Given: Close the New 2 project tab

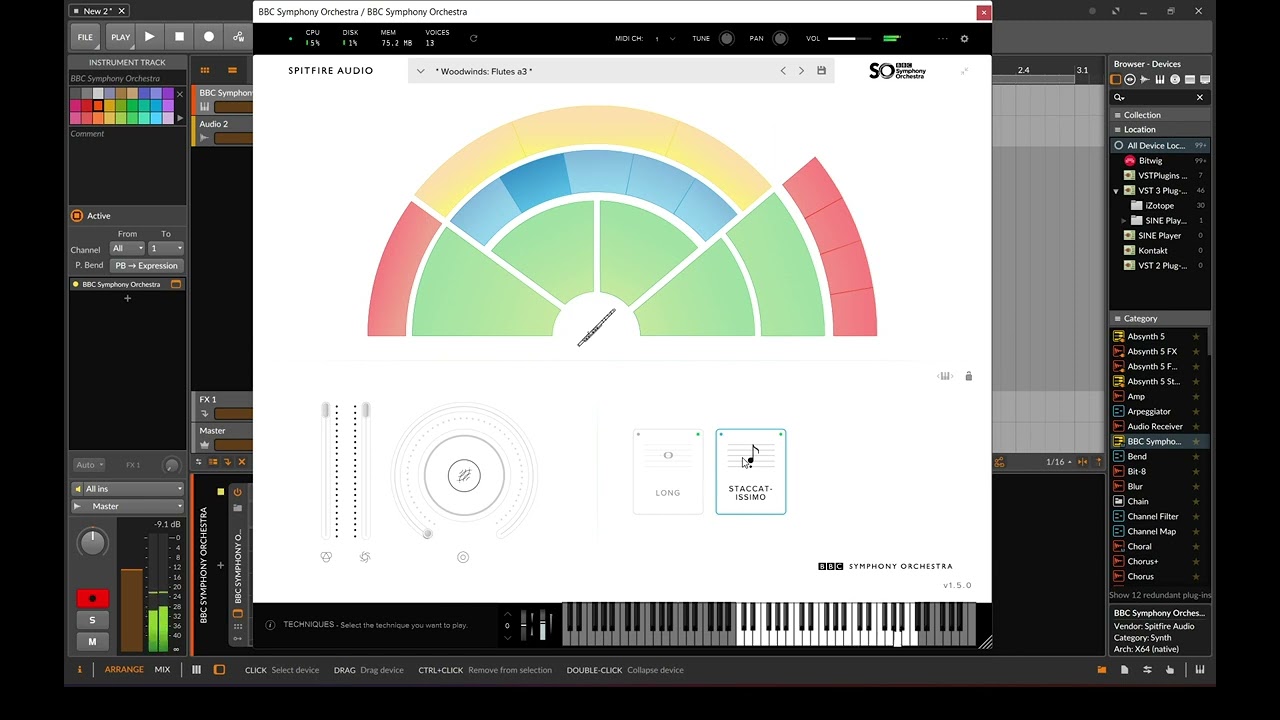Looking at the screenshot, I should point(121,11).
